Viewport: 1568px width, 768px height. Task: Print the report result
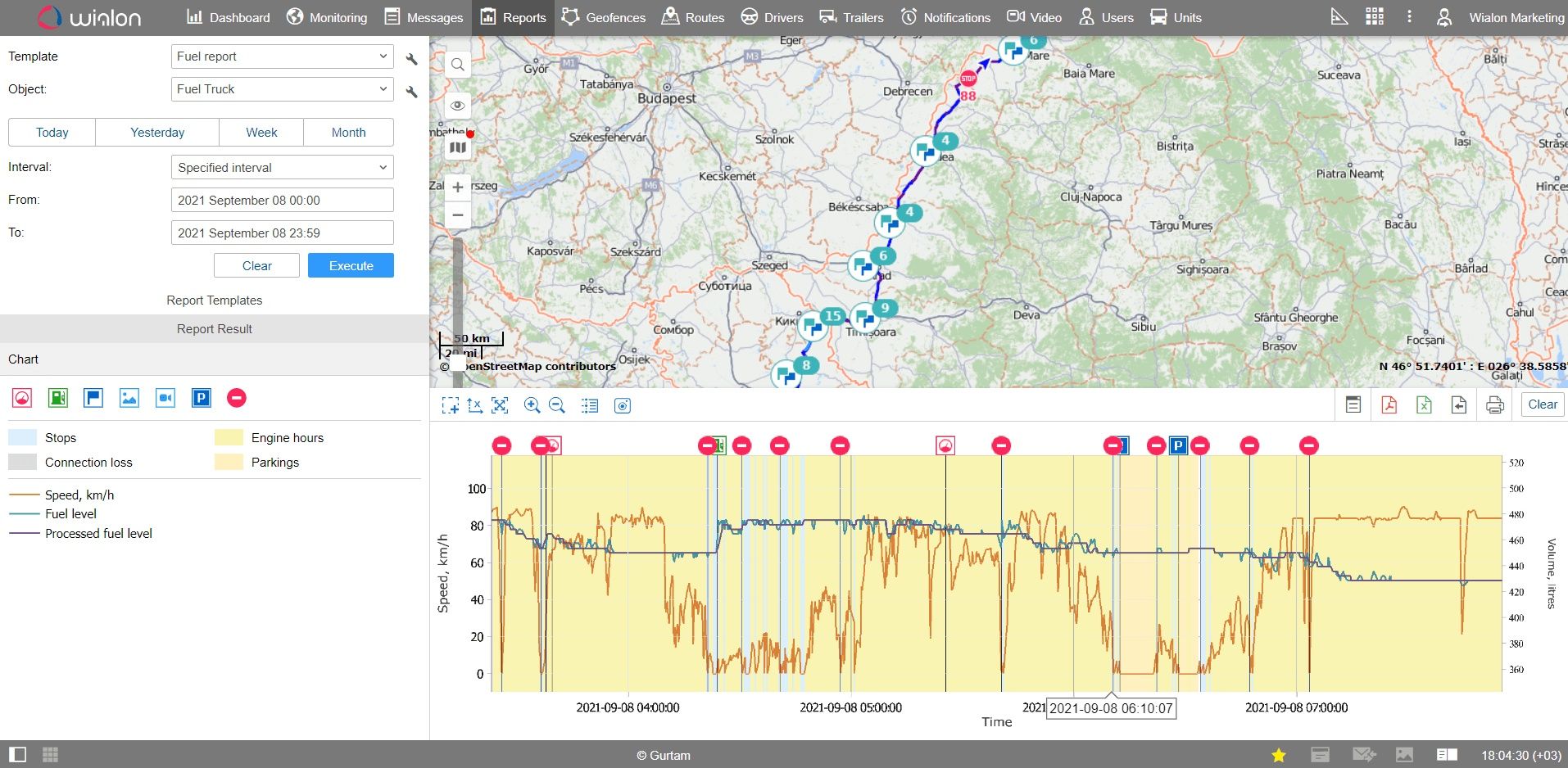(x=1494, y=404)
